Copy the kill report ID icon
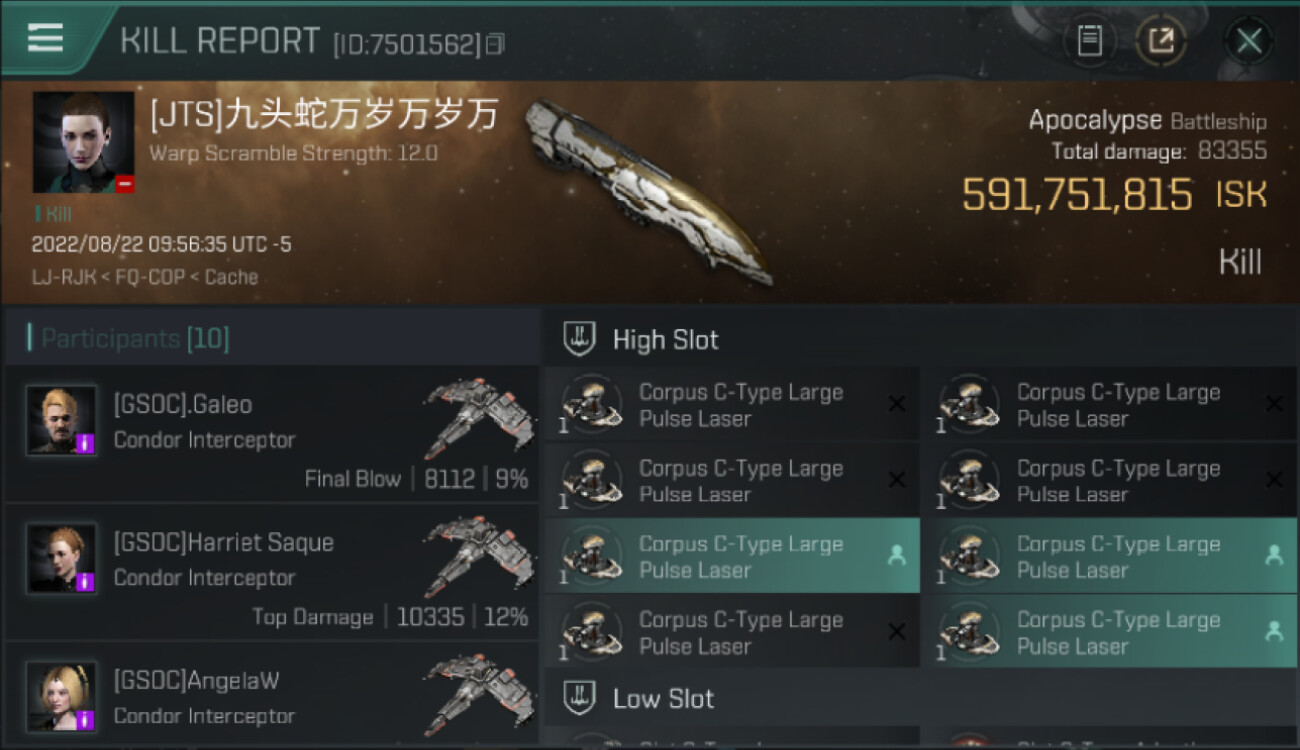The height and width of the screenshot is (750, 1300). (495, 43)
